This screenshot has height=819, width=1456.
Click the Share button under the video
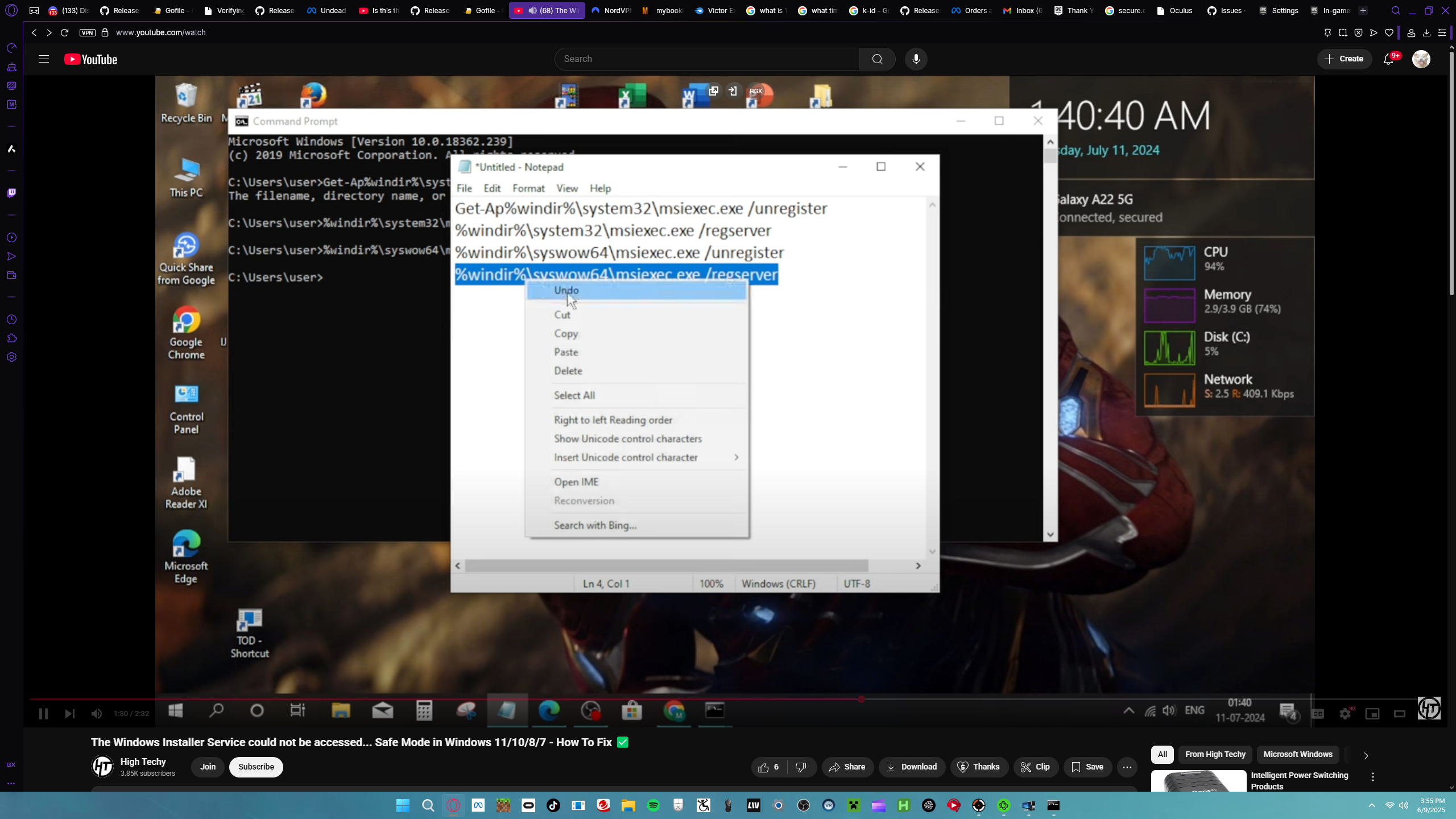coord(847,767)
